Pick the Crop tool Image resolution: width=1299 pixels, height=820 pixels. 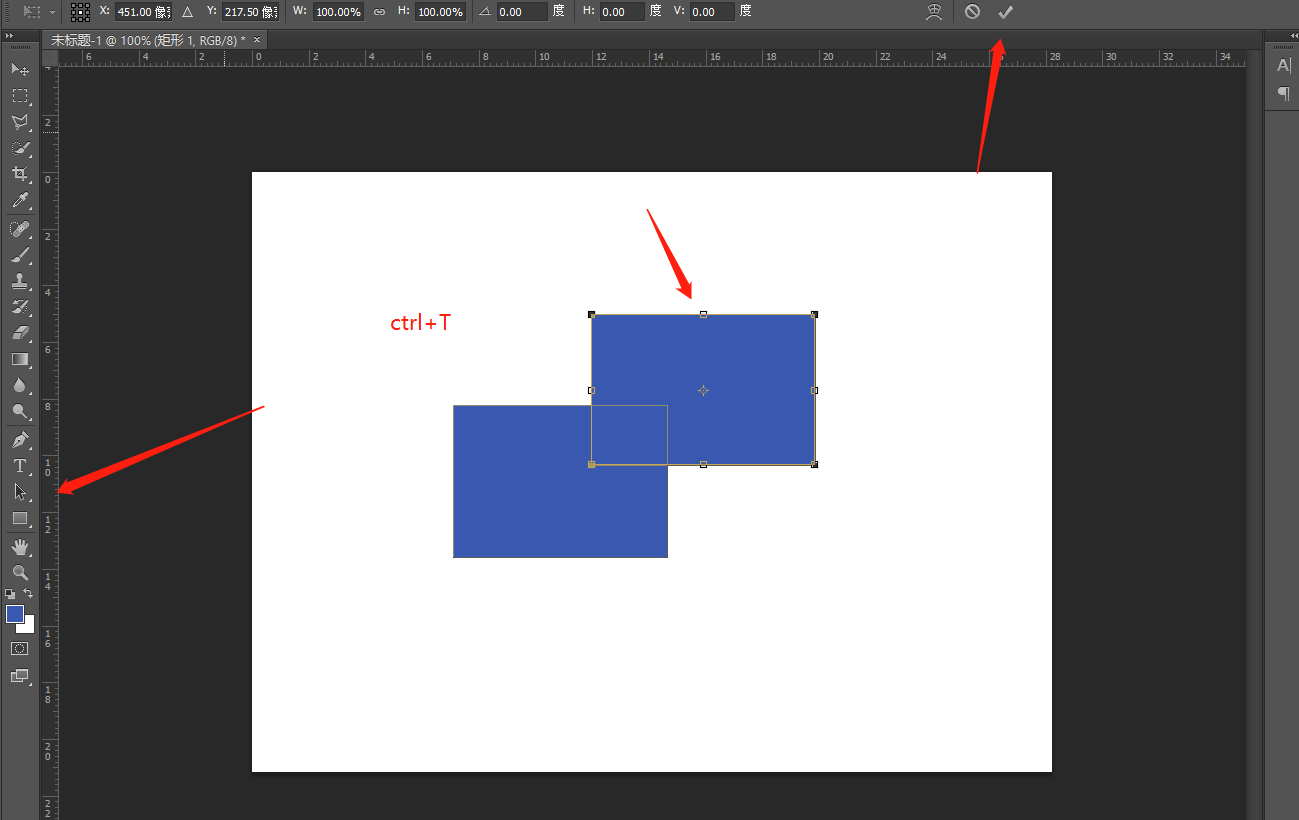pos(19,175)
